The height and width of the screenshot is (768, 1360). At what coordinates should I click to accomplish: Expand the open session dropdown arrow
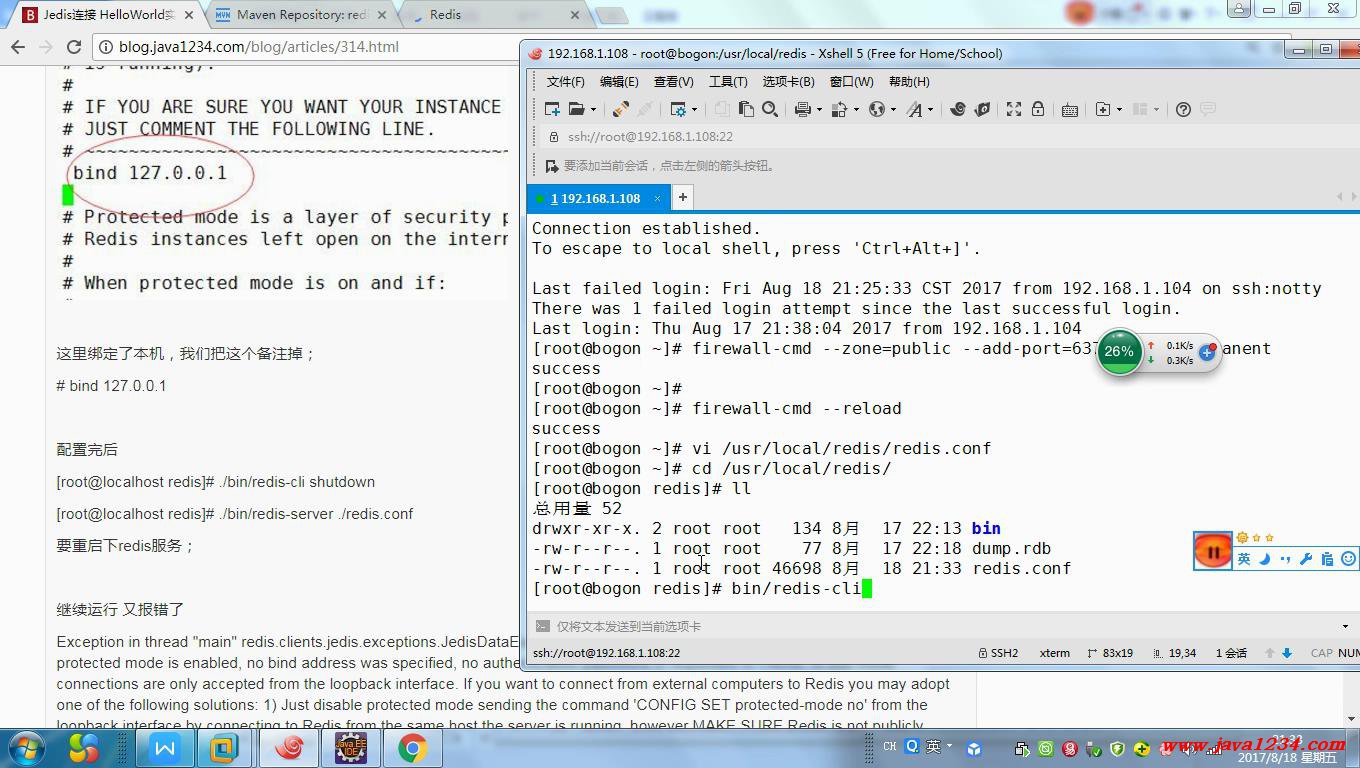(x=593, y=110)
